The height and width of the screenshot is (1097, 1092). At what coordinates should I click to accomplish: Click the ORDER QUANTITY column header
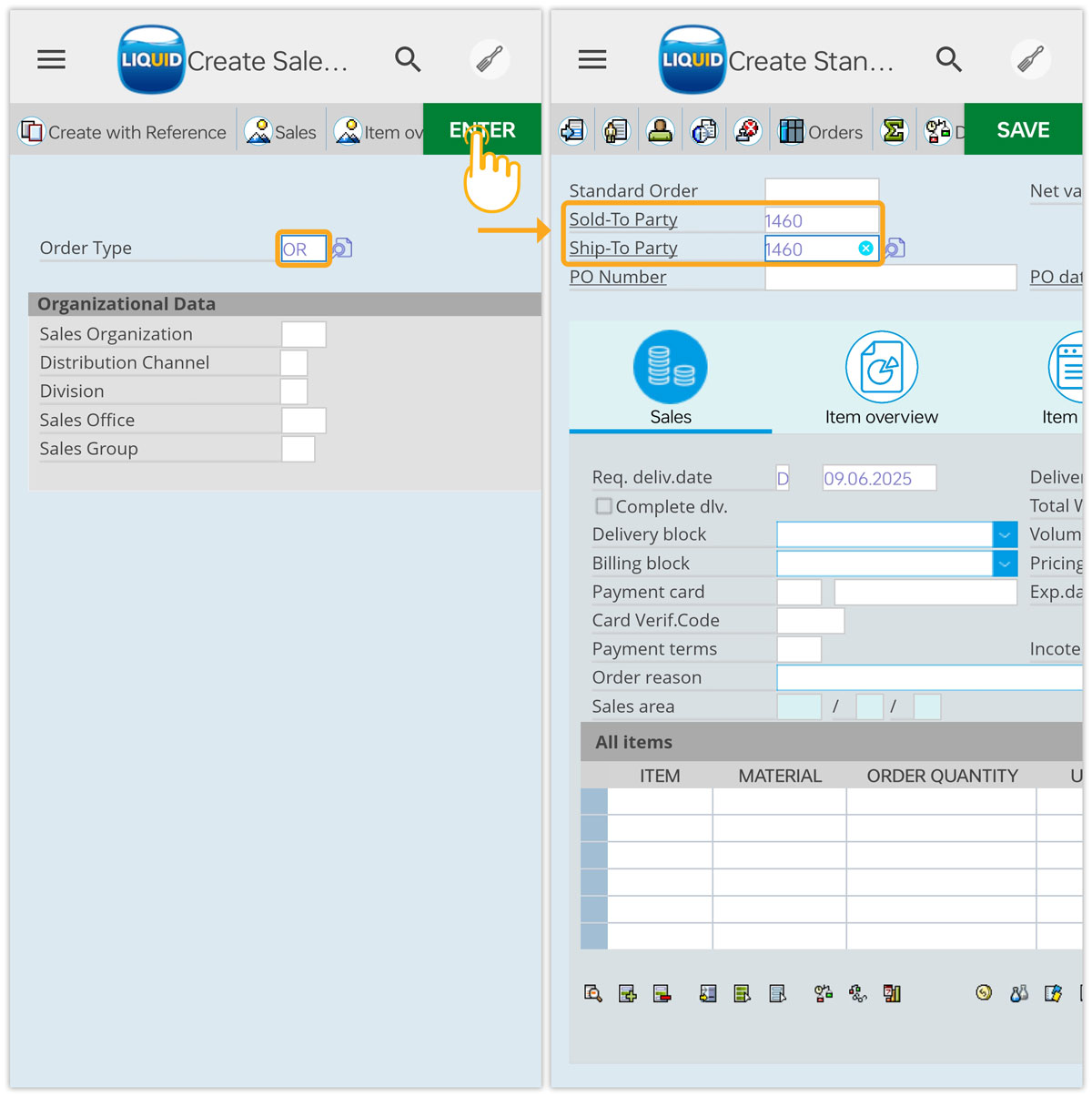coord(942,776)
